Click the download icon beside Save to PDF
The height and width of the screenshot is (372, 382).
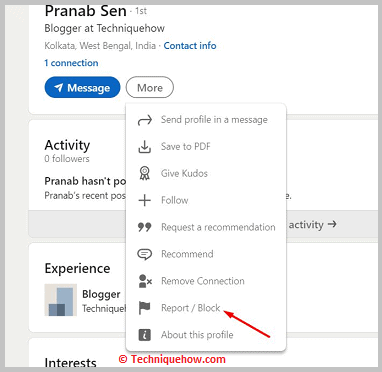tap(145, 147)
